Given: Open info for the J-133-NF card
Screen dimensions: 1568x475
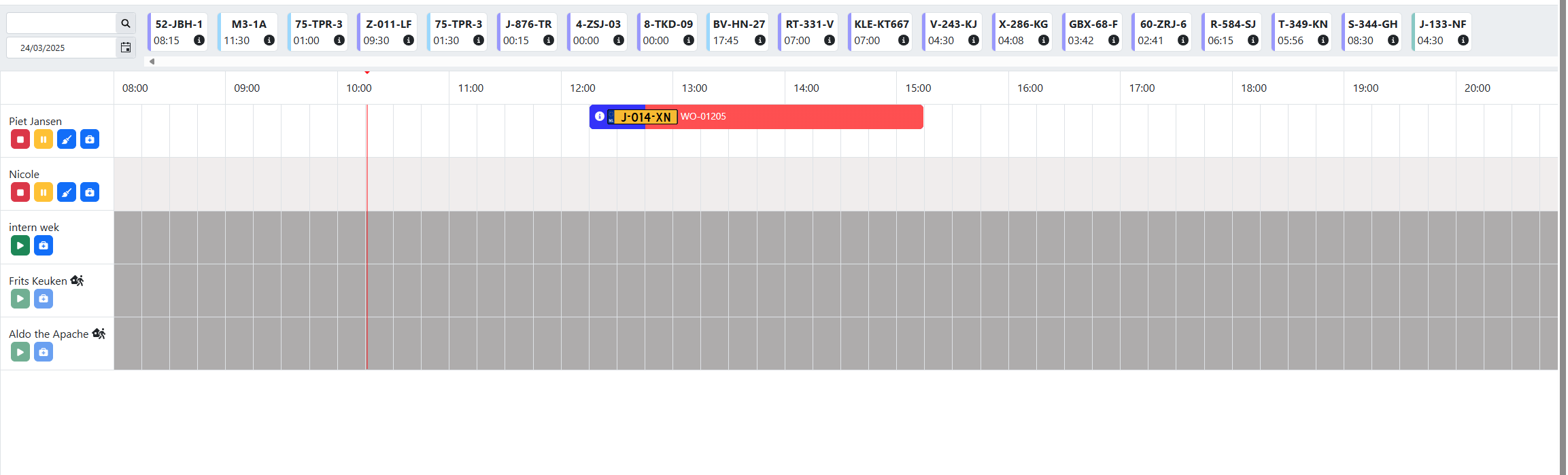Looking at the screenshot, I should click(x=1463, y=40).
